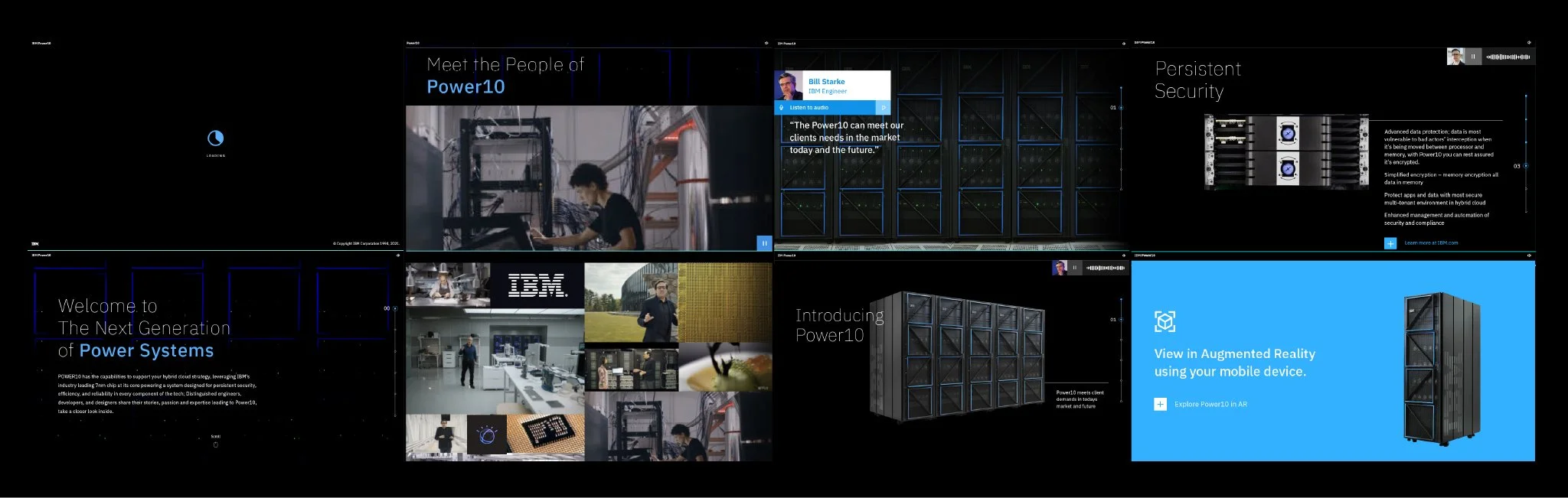Click plus button beside Explore Power10 in AR

(1160, 404)
